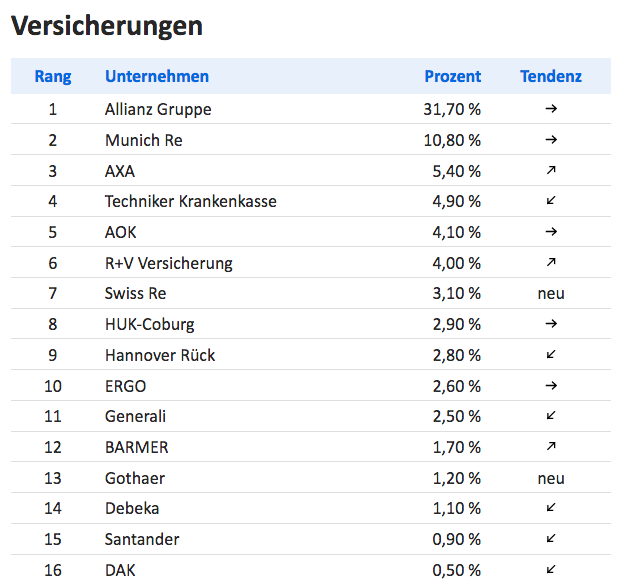Click the trend arrow for Allianz Gruppe
The width and height of the screenshot is (624, 583).
coord(551,109)
